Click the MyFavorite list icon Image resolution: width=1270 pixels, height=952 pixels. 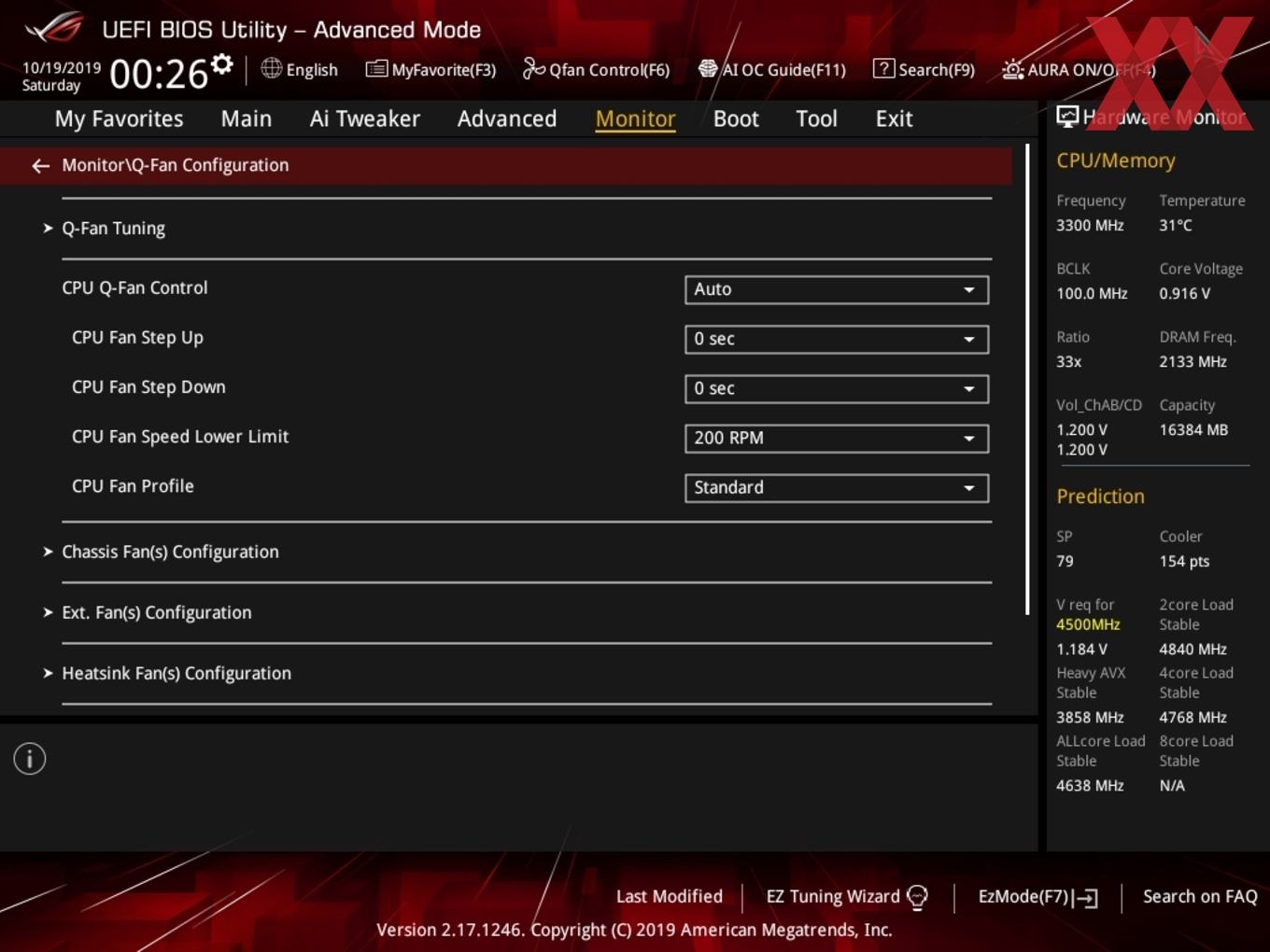pyautogui.click(x=376, y=69)
